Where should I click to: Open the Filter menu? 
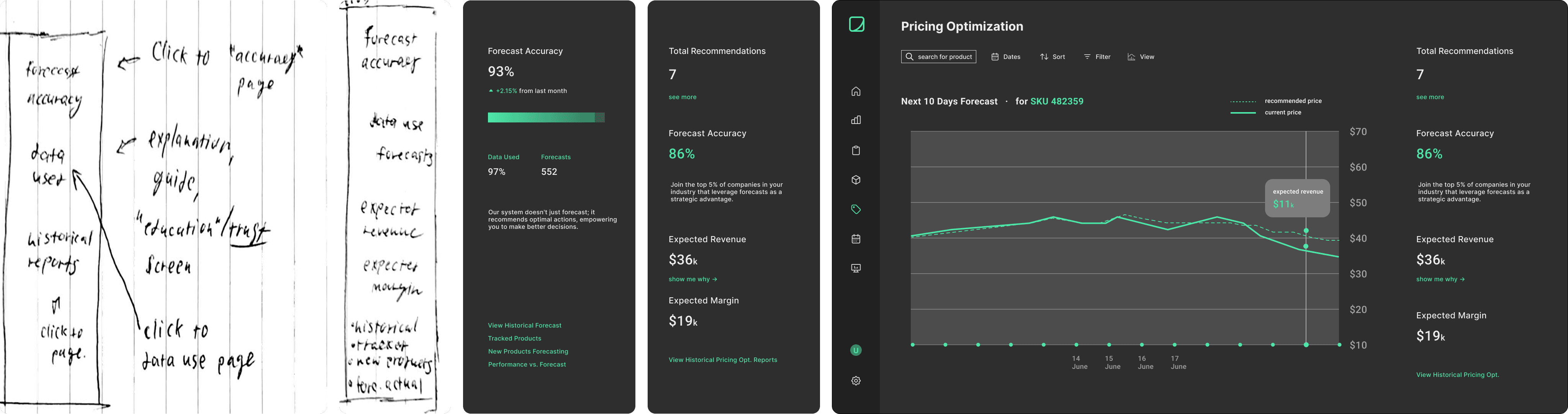[1097, 57]
